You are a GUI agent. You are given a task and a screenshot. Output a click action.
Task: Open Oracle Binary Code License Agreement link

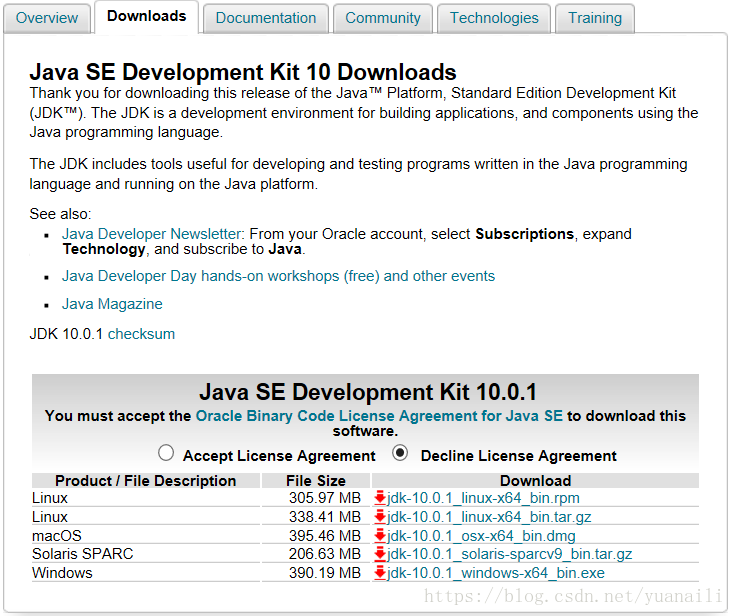pos(379,416)
